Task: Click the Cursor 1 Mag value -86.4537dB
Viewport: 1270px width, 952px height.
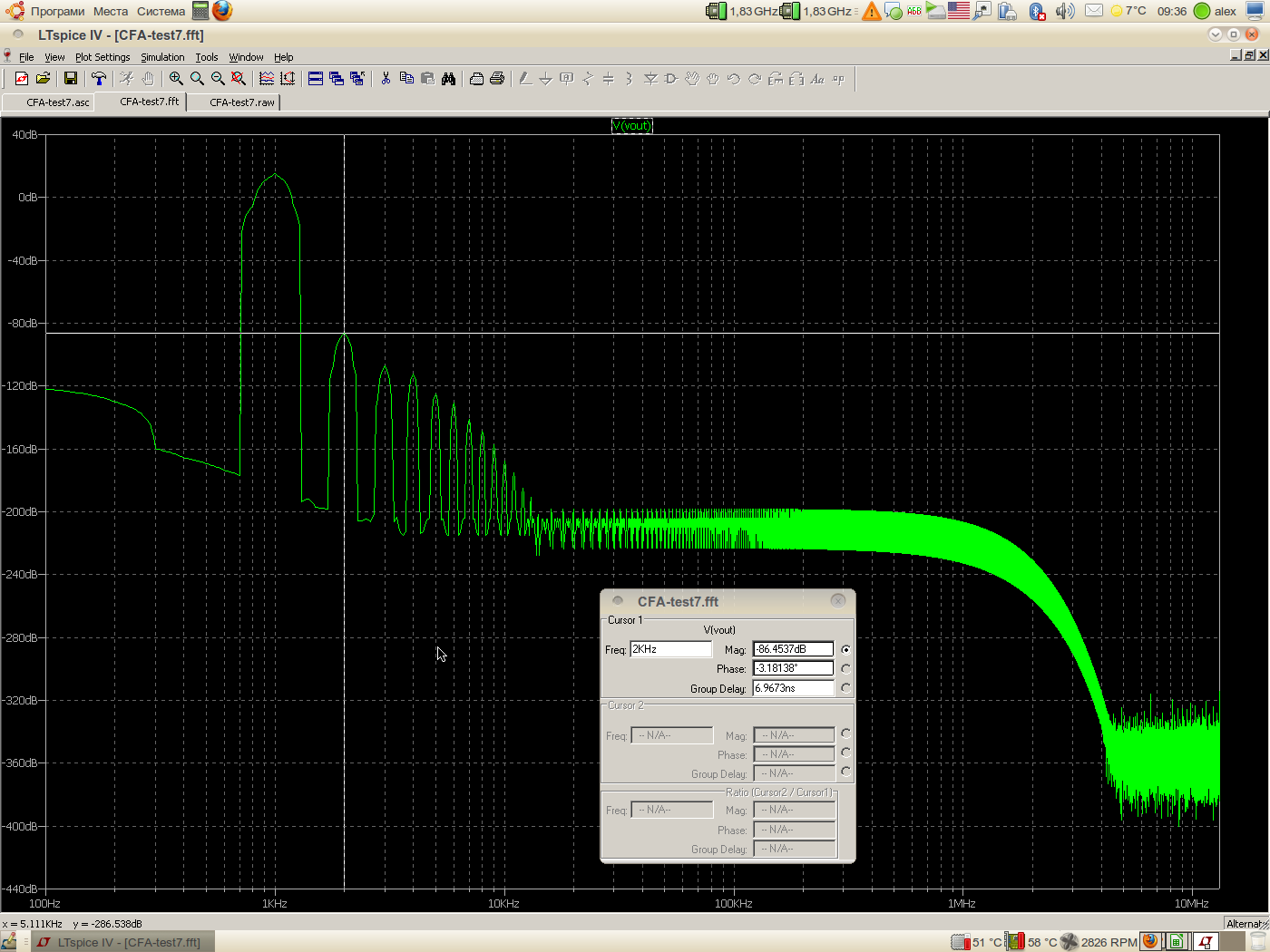Action: pos(793,649)
